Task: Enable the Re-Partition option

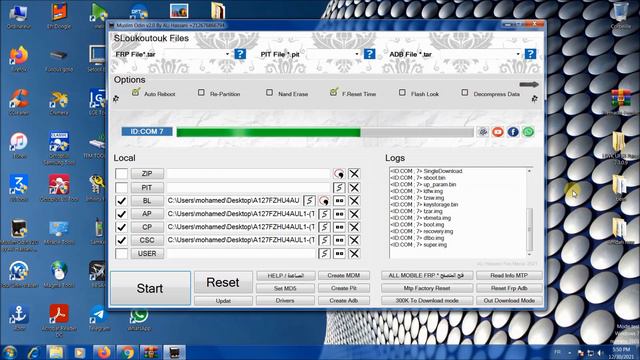Action: [x=201, y=93]
